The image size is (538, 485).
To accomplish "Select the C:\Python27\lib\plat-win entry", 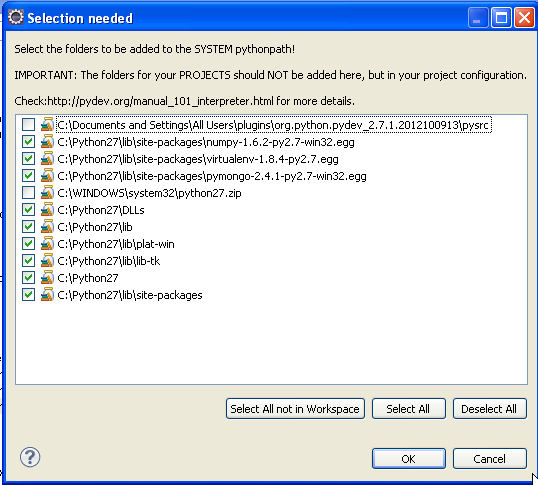I will [116, 244].
